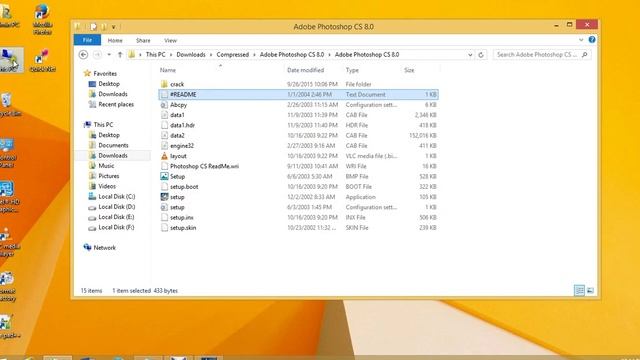Click Compressed in address bar path
This screenshot has height=360, width=640.
coord(233,55)
